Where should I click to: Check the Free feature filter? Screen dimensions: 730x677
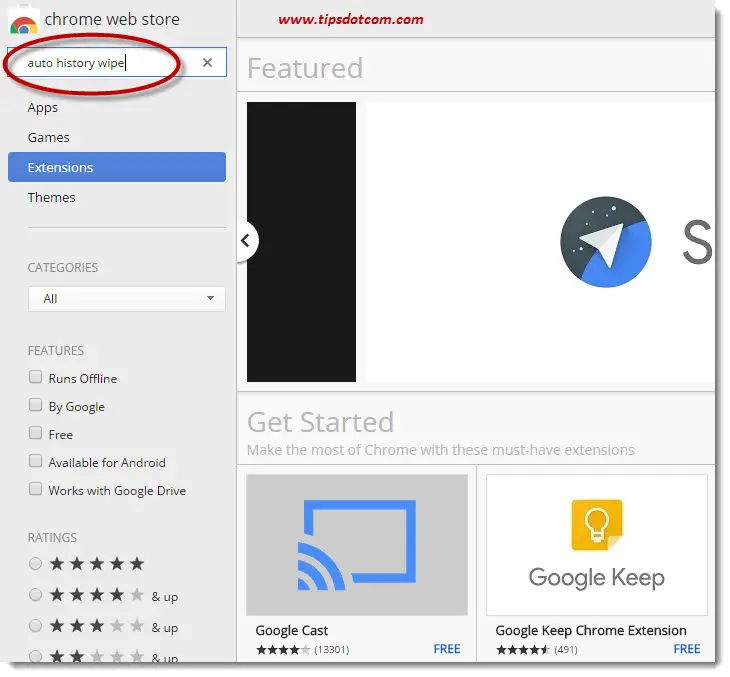pyautogui.click(x=35, y=433)
